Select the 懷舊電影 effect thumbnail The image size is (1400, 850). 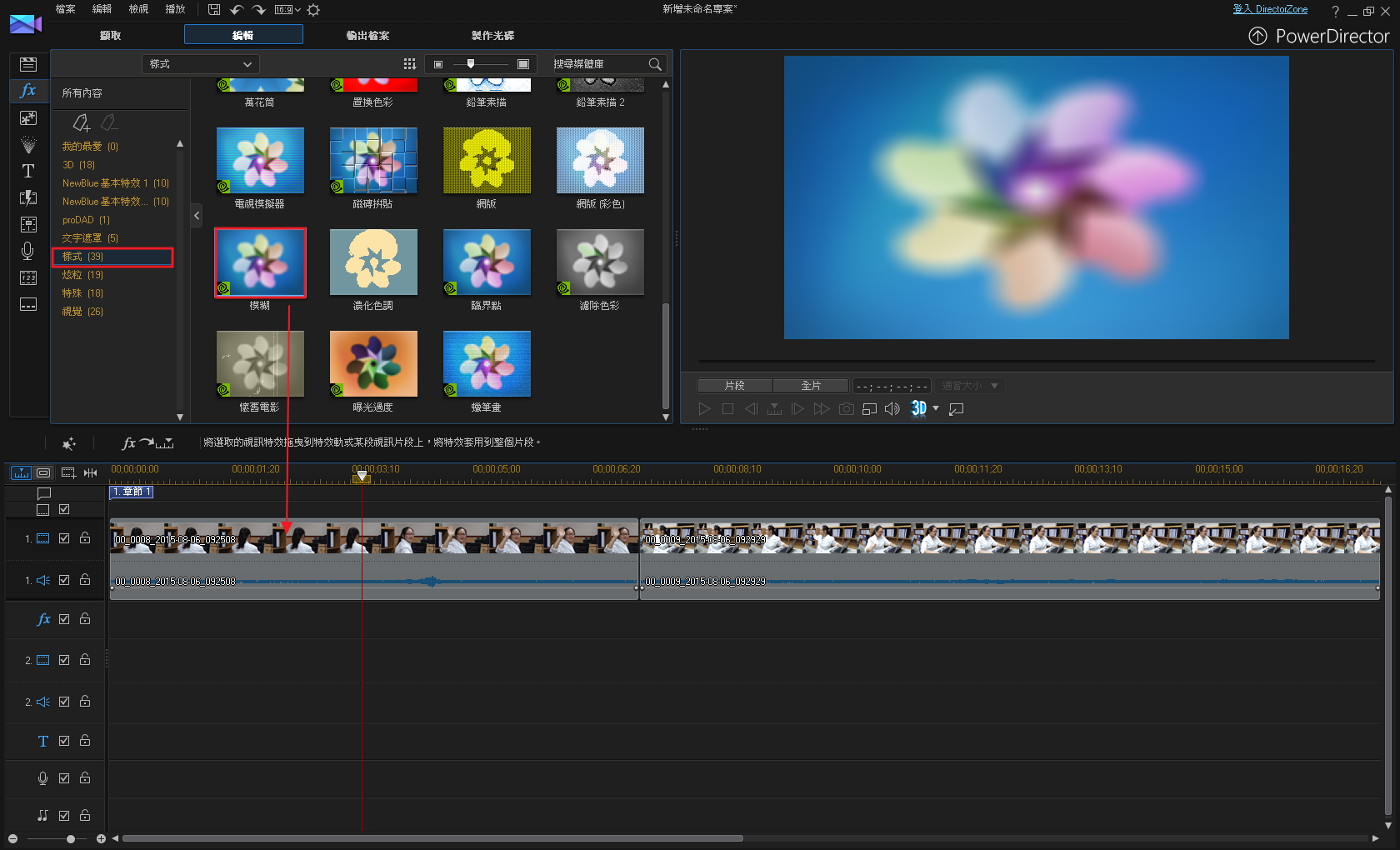point(259,364)
